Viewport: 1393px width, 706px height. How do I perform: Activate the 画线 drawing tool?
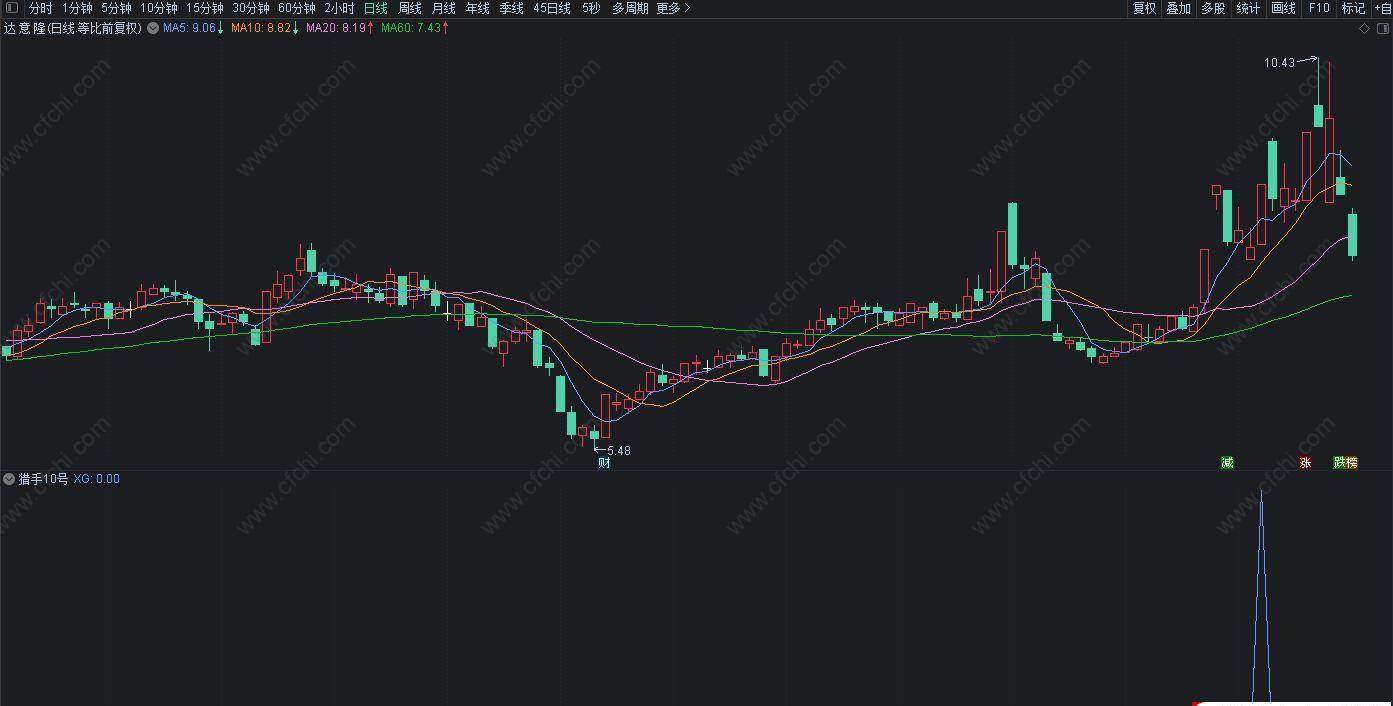coord(1283,8)
